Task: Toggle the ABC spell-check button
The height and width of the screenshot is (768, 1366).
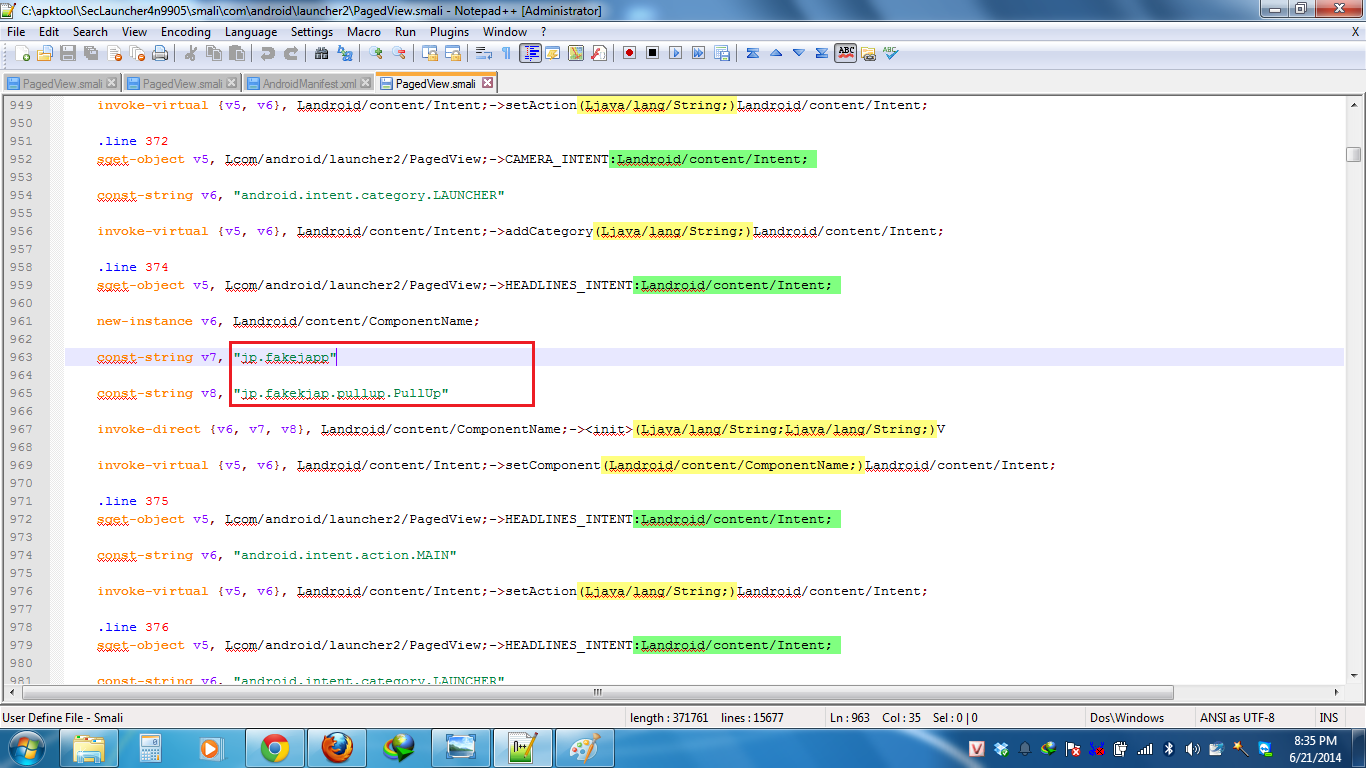Action: [846, 53]
